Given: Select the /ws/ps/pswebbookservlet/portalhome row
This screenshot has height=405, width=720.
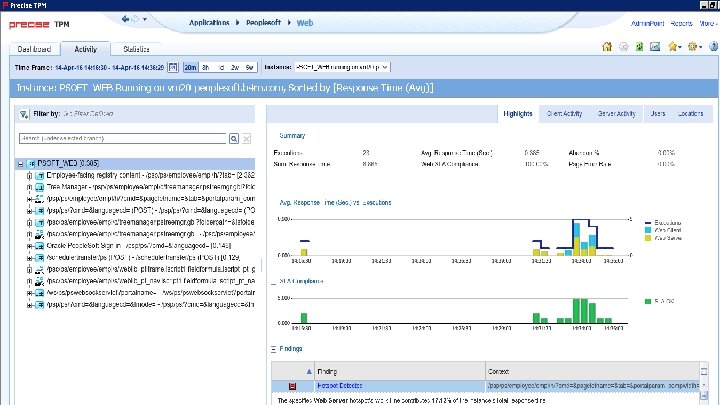Looking at the screenshot, I should [x=141, y=293].
